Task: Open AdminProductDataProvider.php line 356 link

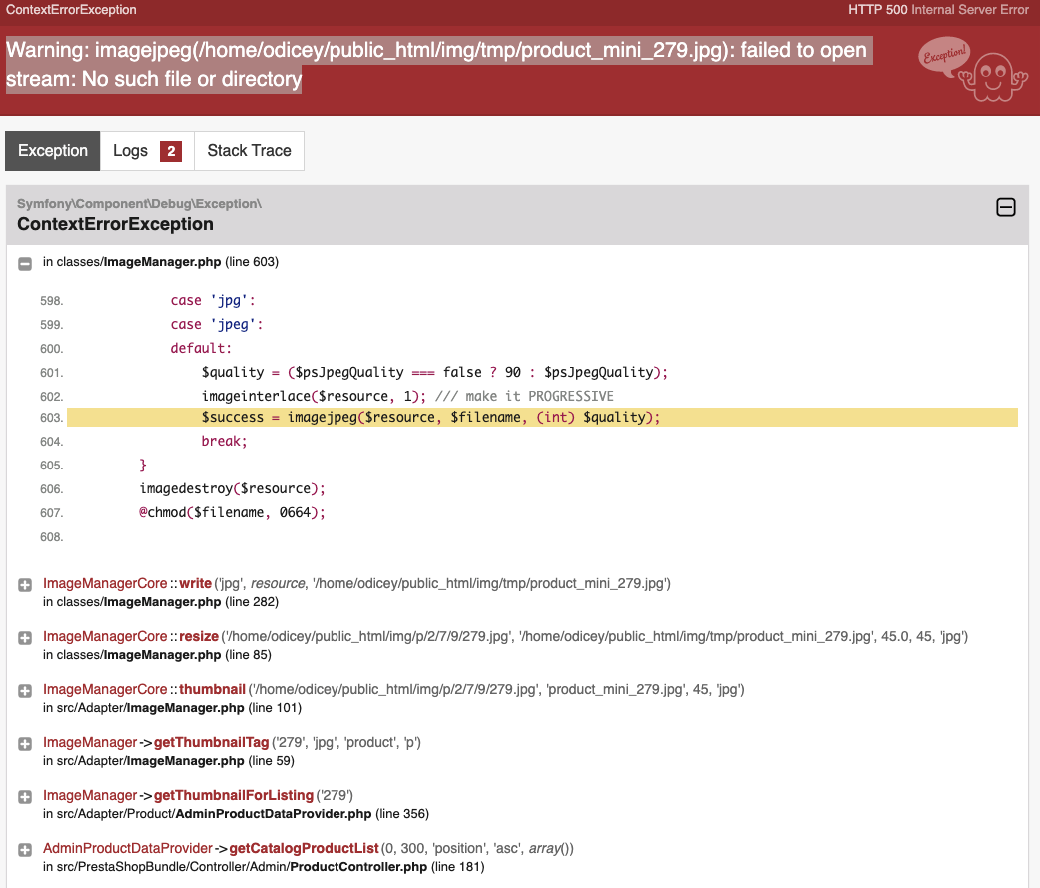Action: [236, 814]
